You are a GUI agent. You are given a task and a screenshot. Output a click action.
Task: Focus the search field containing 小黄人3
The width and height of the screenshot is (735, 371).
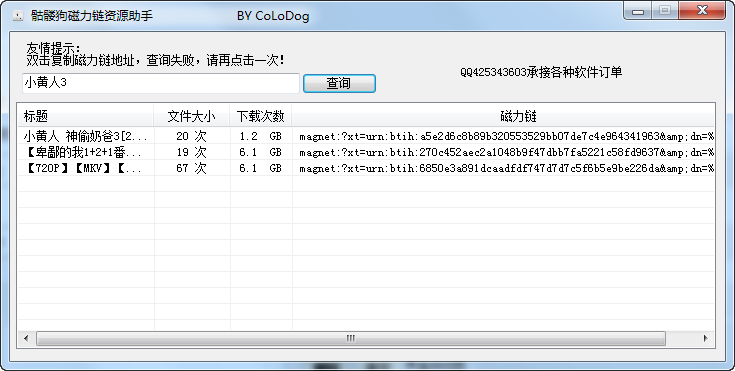coord(160,83)
